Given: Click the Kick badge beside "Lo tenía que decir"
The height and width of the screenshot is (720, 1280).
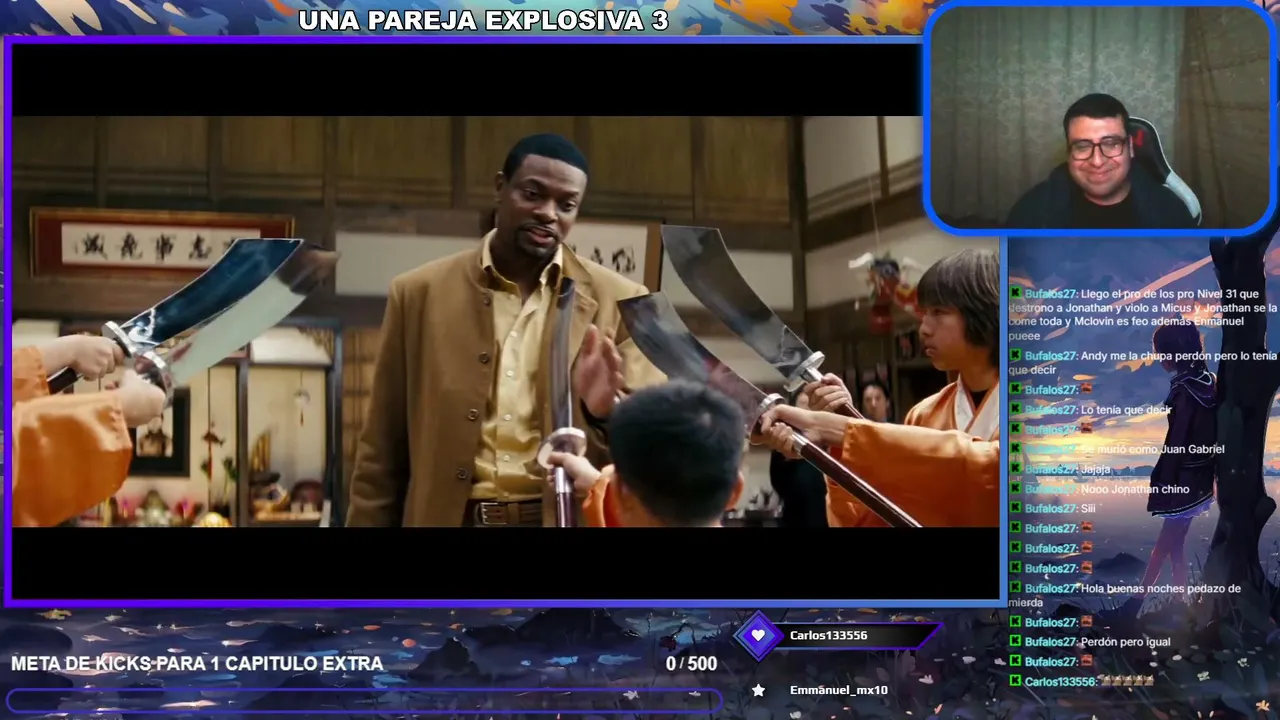Looking at the screenshot, I should click(x=1016, y=409).
